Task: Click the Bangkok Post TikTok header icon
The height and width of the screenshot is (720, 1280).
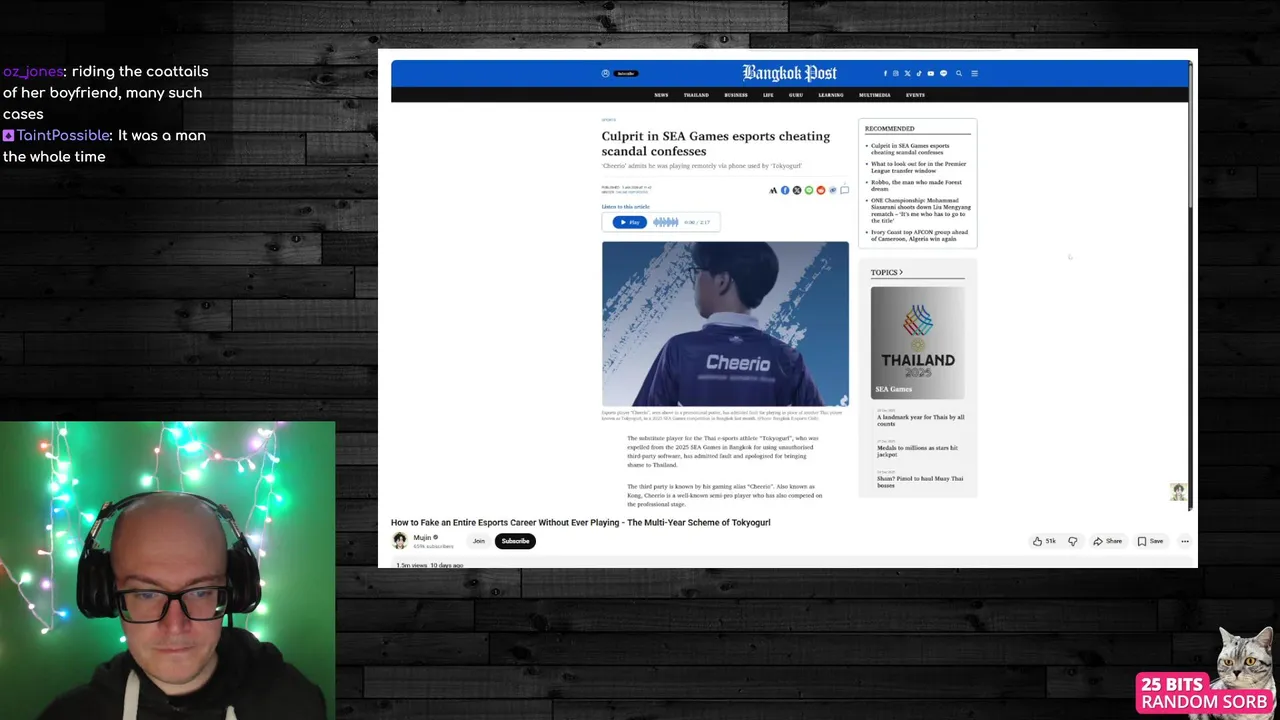Action: (919, 73)
